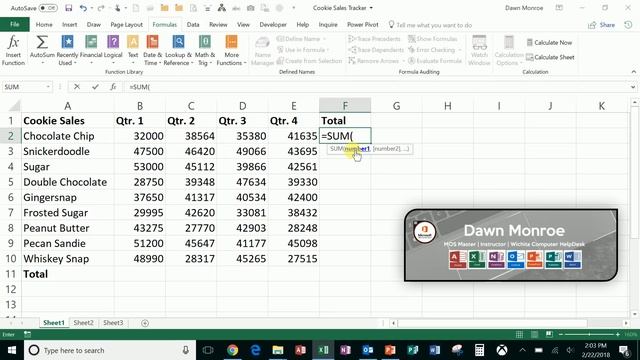Open the File tab
Screen dimensions: 640x360
(15, 24)
